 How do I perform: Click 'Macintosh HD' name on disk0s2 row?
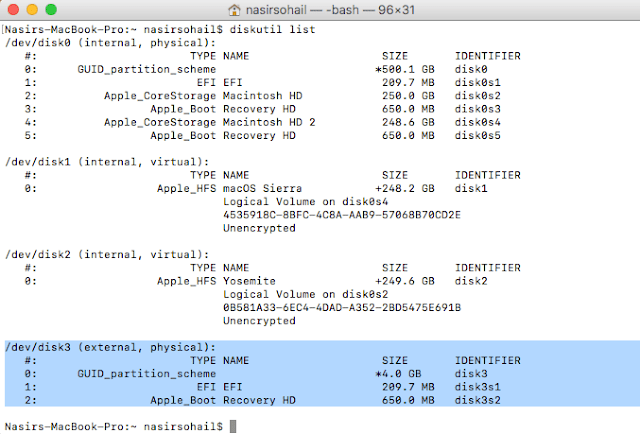(262, 96)
